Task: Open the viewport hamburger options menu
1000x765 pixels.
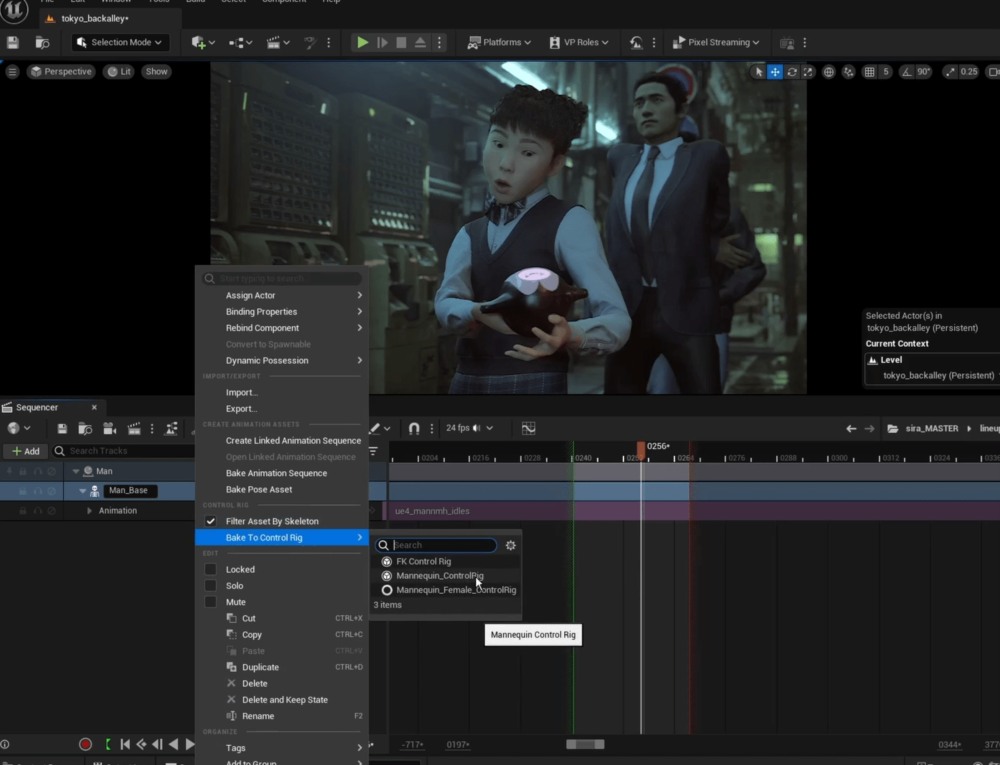Action: (x=12, y=71)
